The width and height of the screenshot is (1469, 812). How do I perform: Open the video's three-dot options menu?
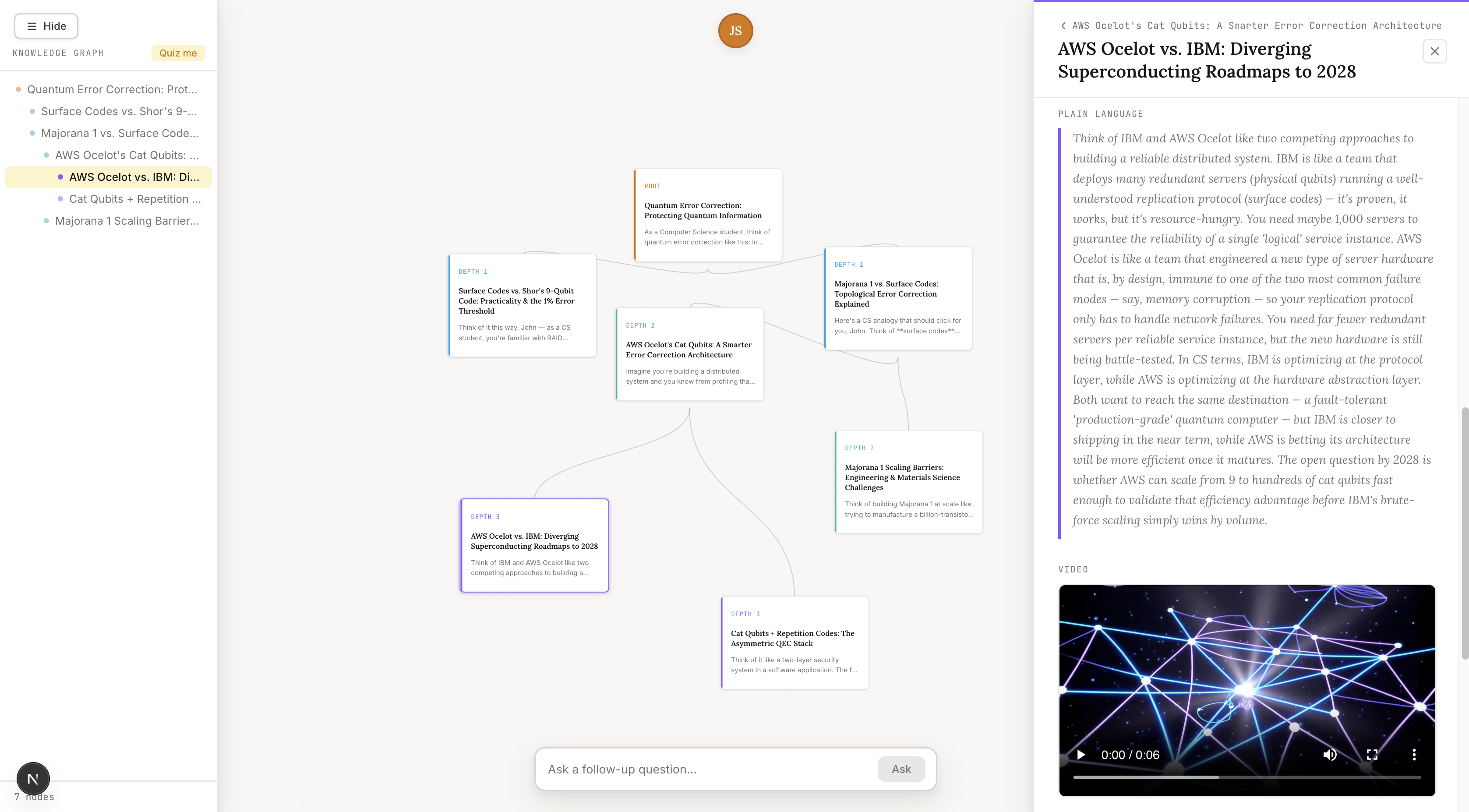(x=1414, y=755)
